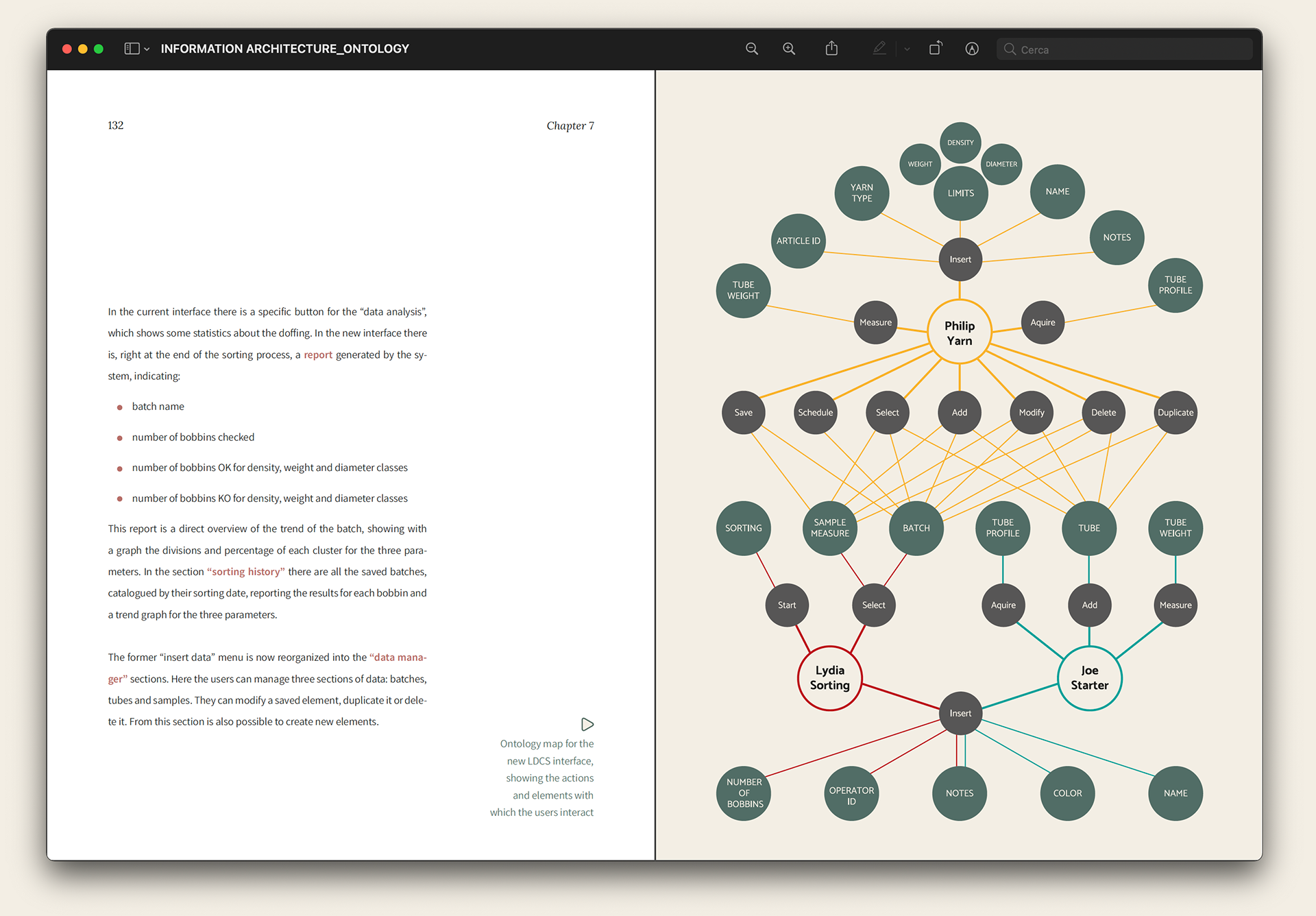Click the "batch name" bullet item
This screenshot has width=1316, height=916.
[x=158, y=407]
